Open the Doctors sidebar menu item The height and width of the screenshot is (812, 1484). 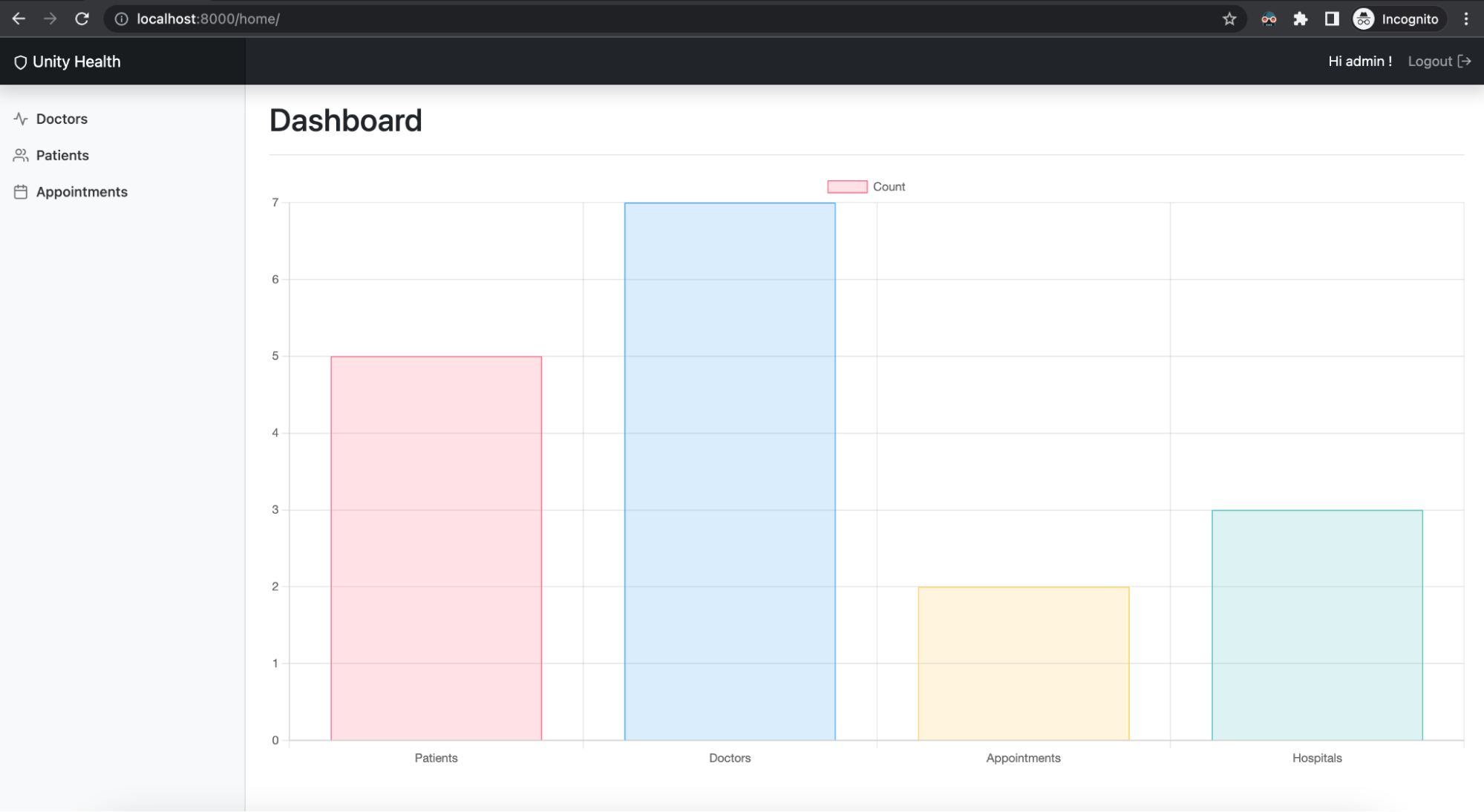62,119
